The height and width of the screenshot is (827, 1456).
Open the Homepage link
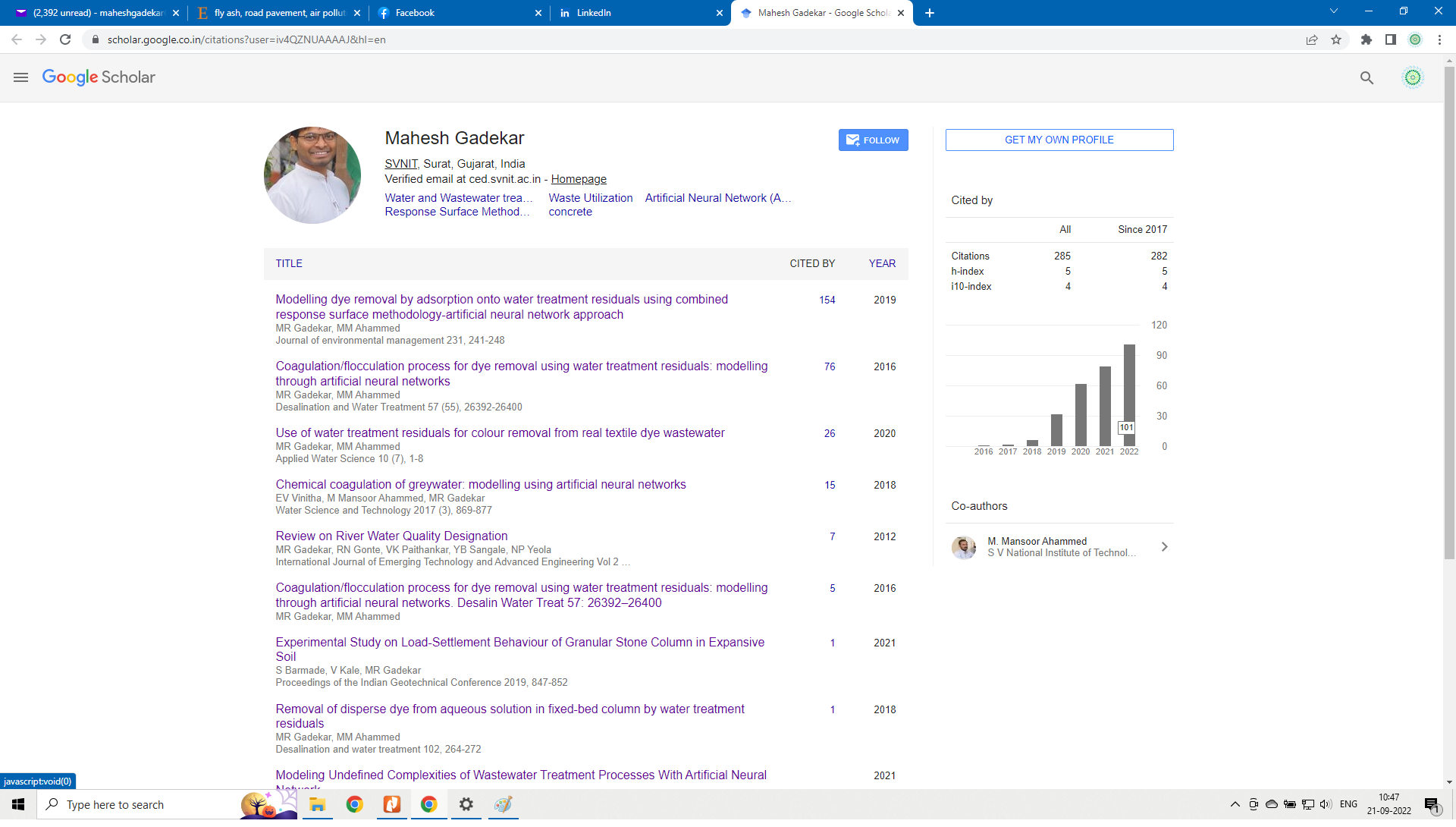click(x=579, y=179)
